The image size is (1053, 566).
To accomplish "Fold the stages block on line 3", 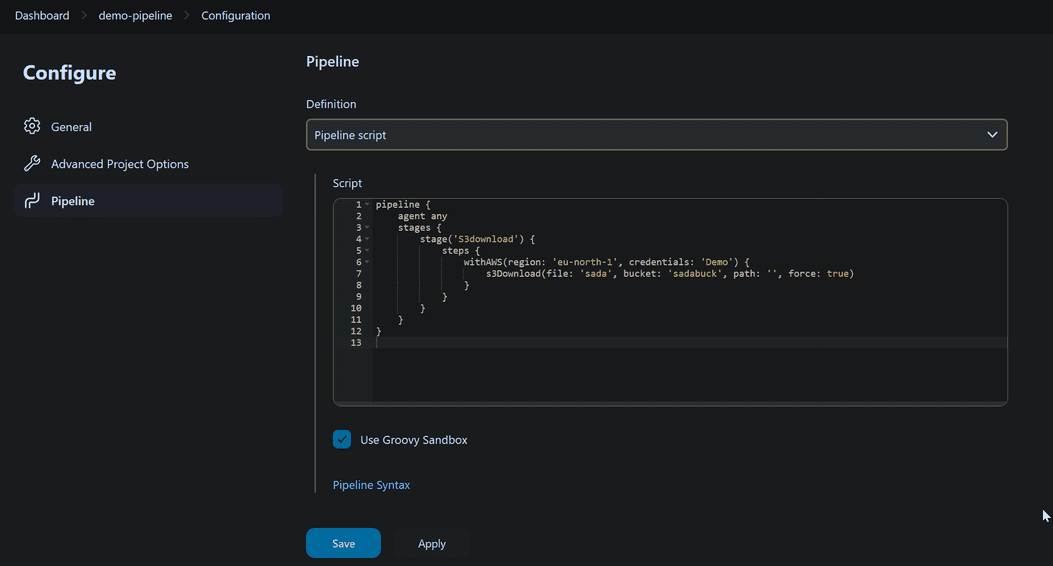I will coord(367,228).
